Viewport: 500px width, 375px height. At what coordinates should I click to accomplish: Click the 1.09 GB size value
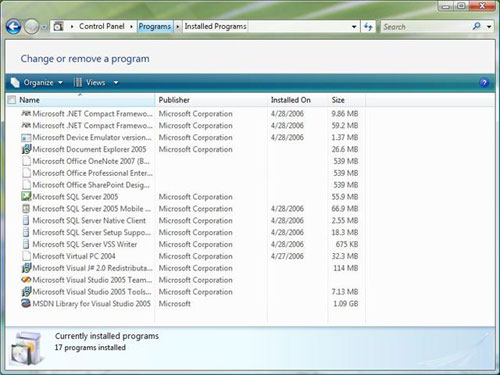(346, 304)
